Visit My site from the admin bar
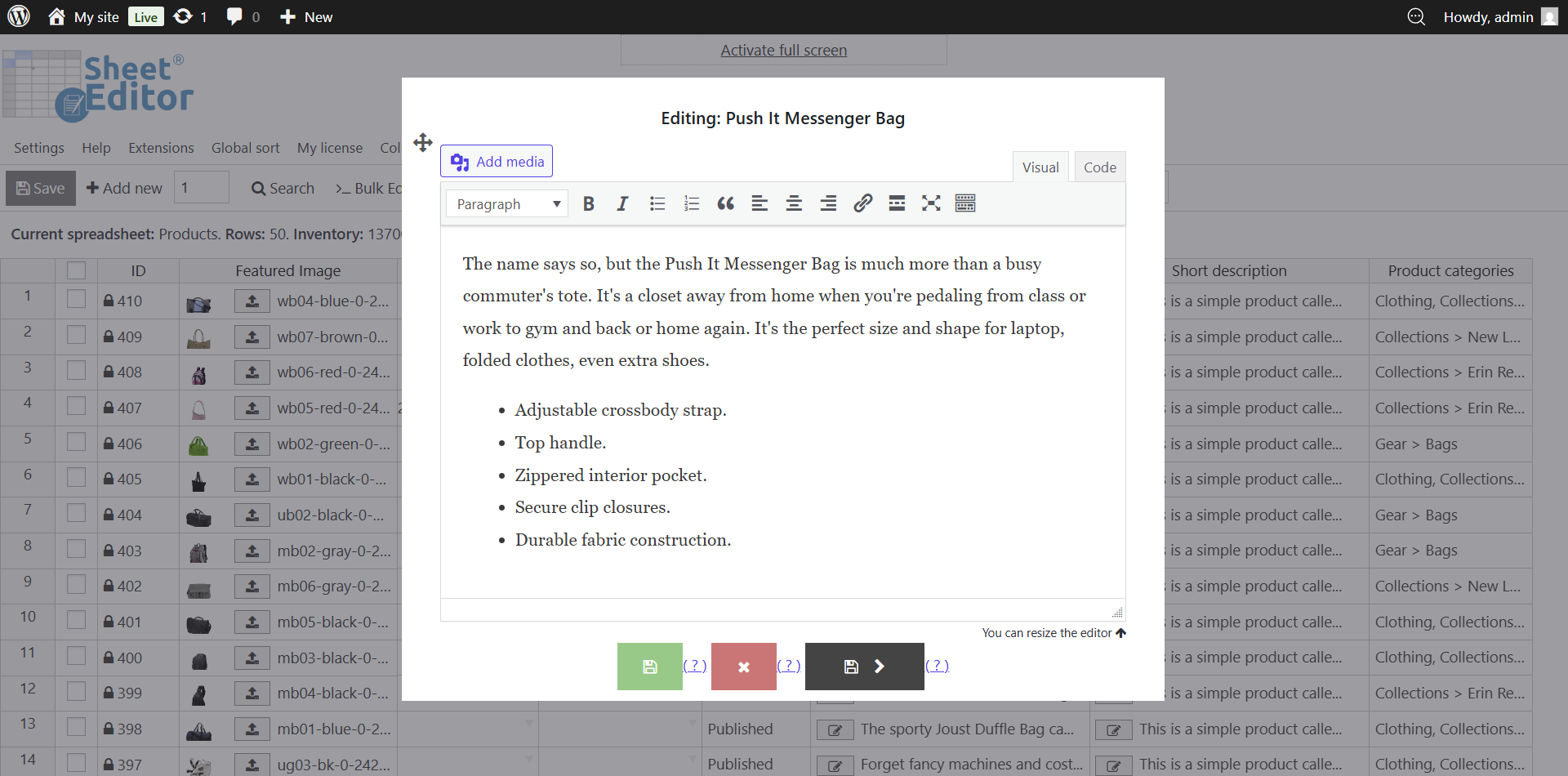The image size is (1568, 776). [84, 16]
